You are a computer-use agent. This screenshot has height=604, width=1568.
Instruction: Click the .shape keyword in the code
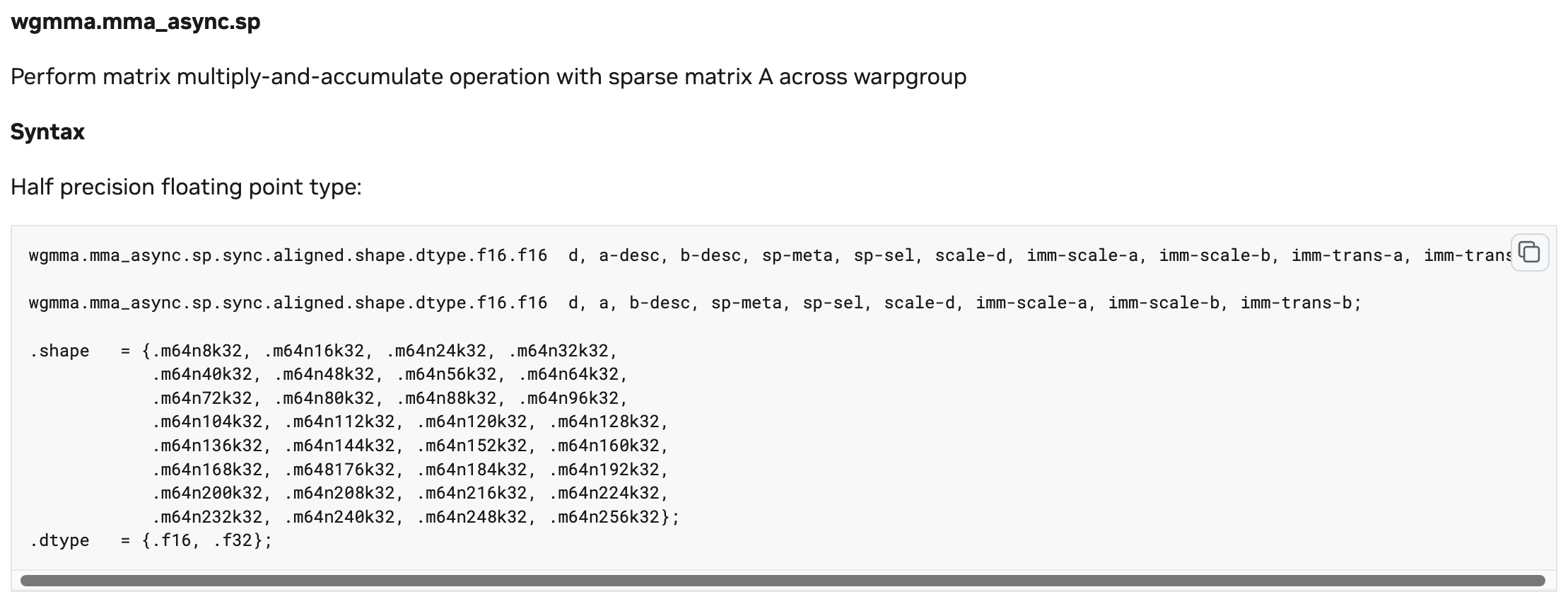(x=59, y=351)
